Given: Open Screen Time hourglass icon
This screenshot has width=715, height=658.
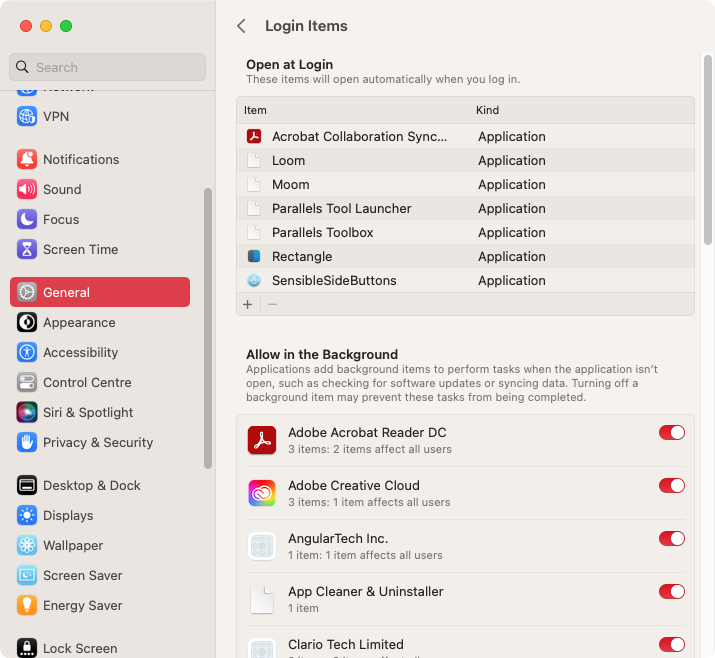Looking at the screenshot, I should click(27, 249).
